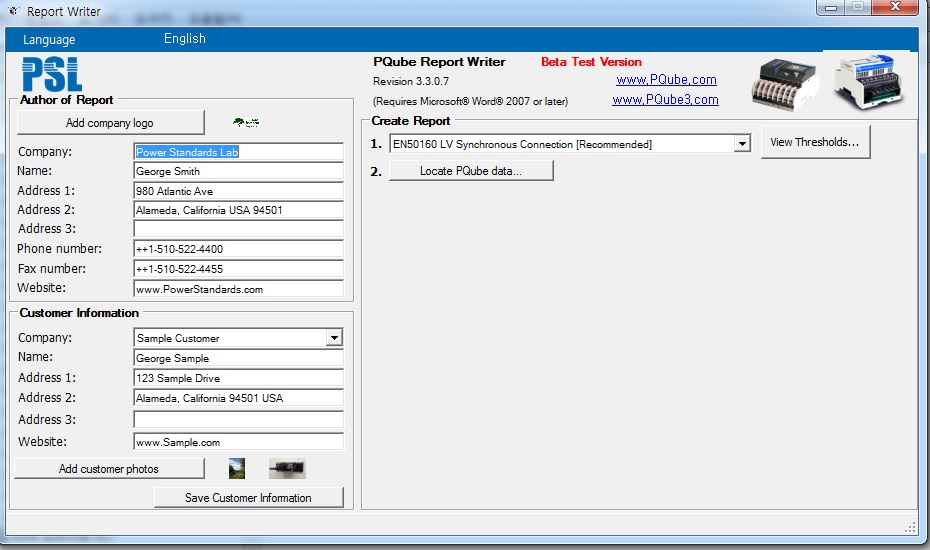The width and height of the screenshot is (930, 550).
Task: Open View Thresholds dialog
Action: coord(815,142)
